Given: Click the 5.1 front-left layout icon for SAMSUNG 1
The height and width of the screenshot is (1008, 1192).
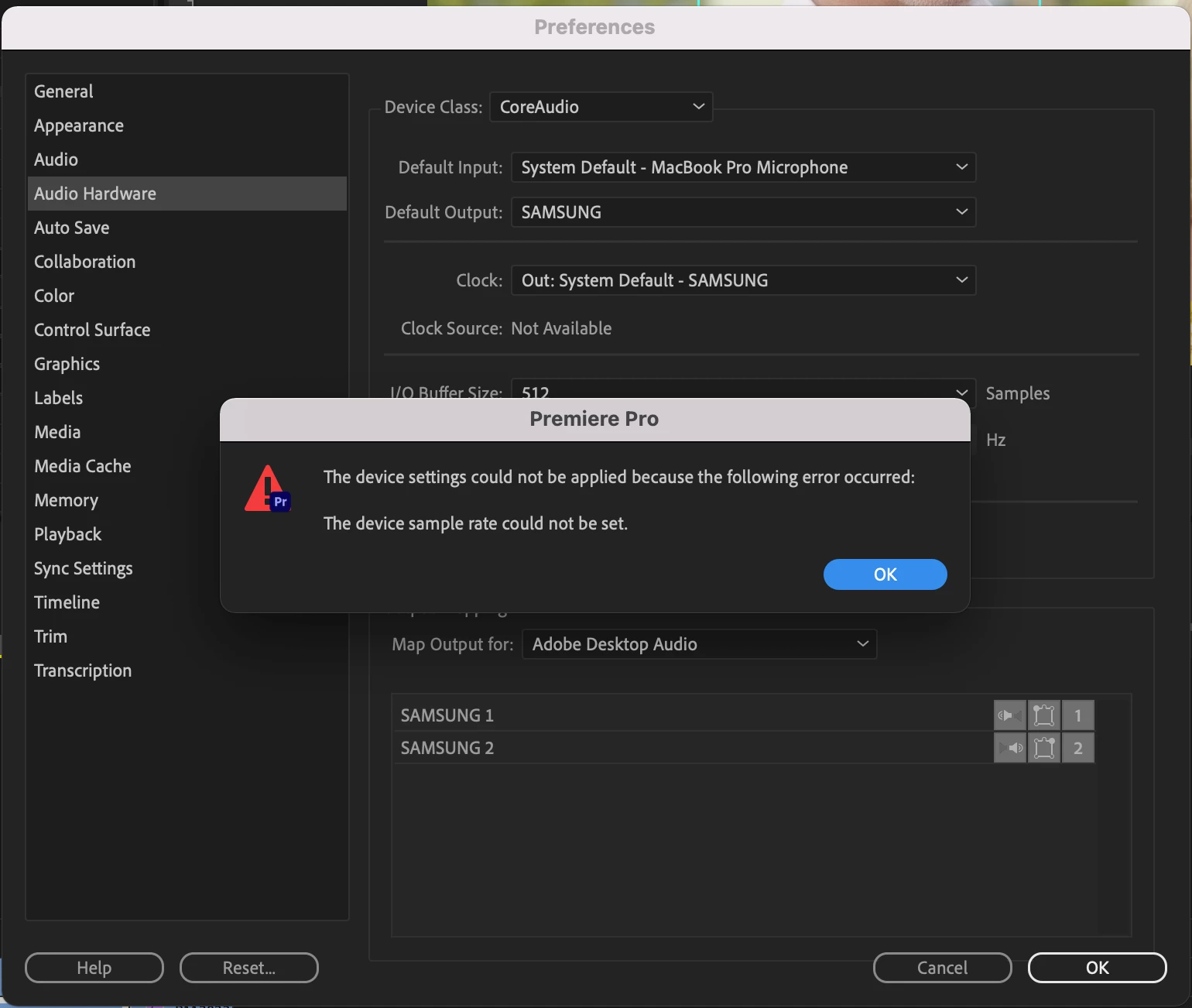Looking at the screenshot, I should pos(1044,715).
